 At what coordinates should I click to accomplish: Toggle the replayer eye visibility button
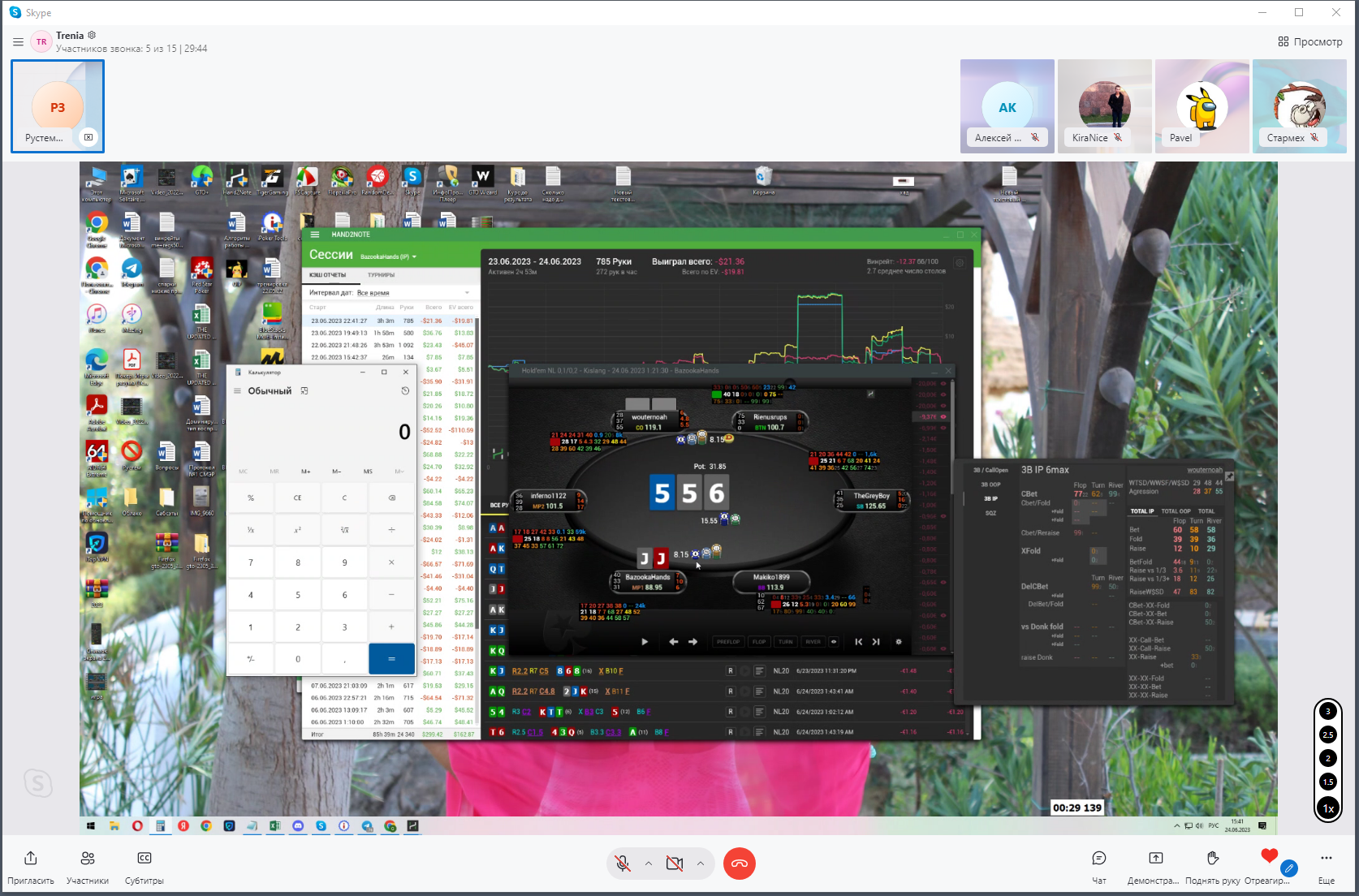click(834, 642)
